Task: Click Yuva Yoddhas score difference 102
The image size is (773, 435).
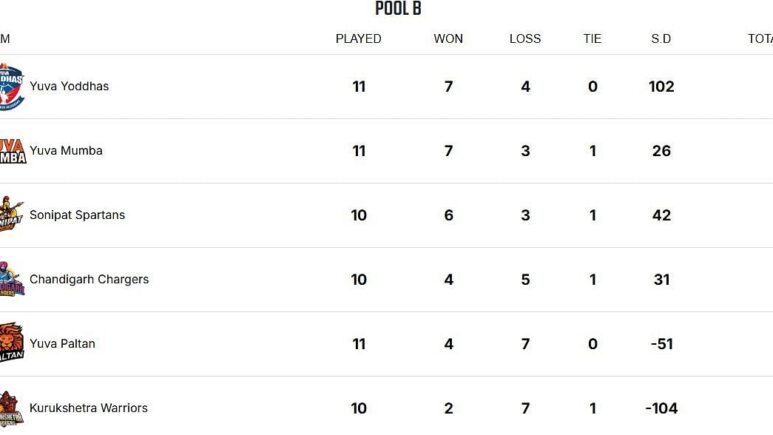Action: pyautogui.click(x=661, y=87)
